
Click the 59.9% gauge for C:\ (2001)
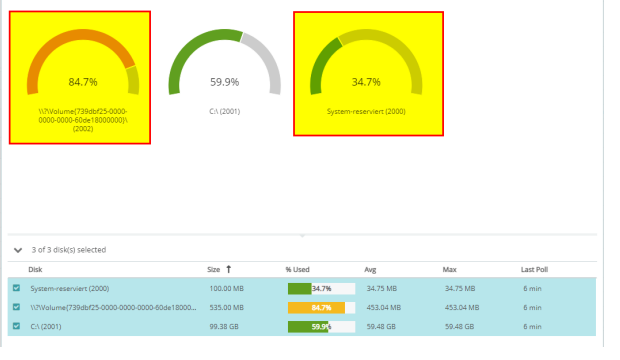(x=225, y=62)
